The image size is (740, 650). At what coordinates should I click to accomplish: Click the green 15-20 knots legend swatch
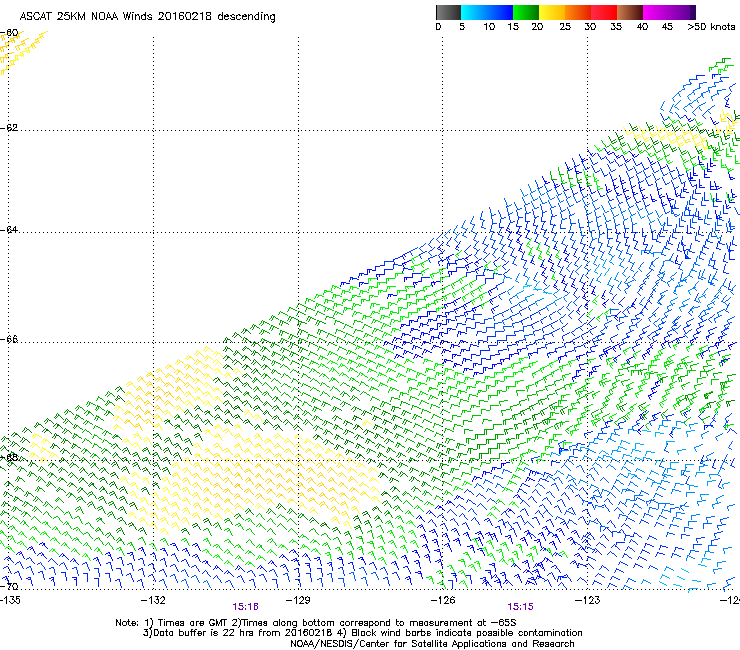(x=526, y=12)
